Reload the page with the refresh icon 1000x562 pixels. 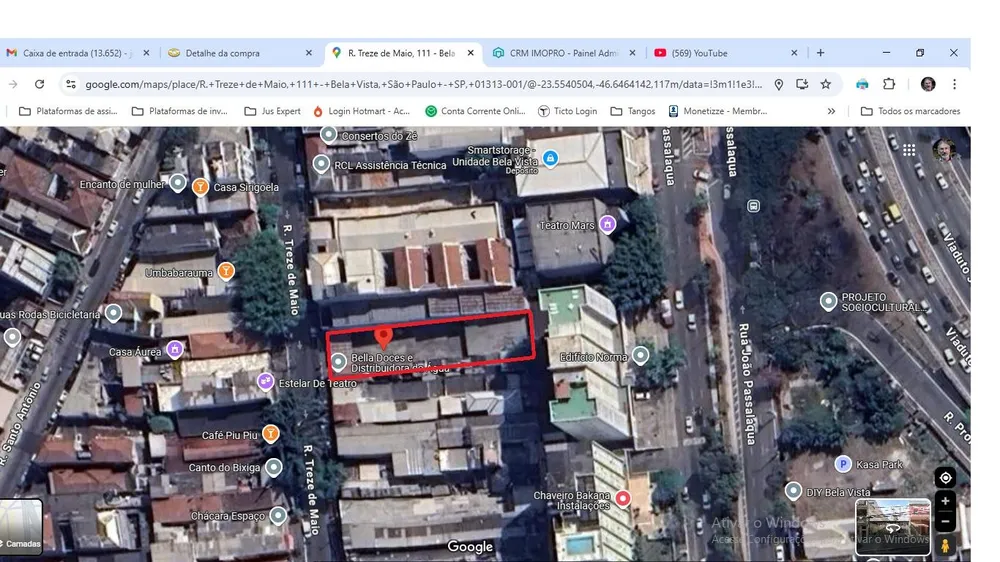point(40,84)
